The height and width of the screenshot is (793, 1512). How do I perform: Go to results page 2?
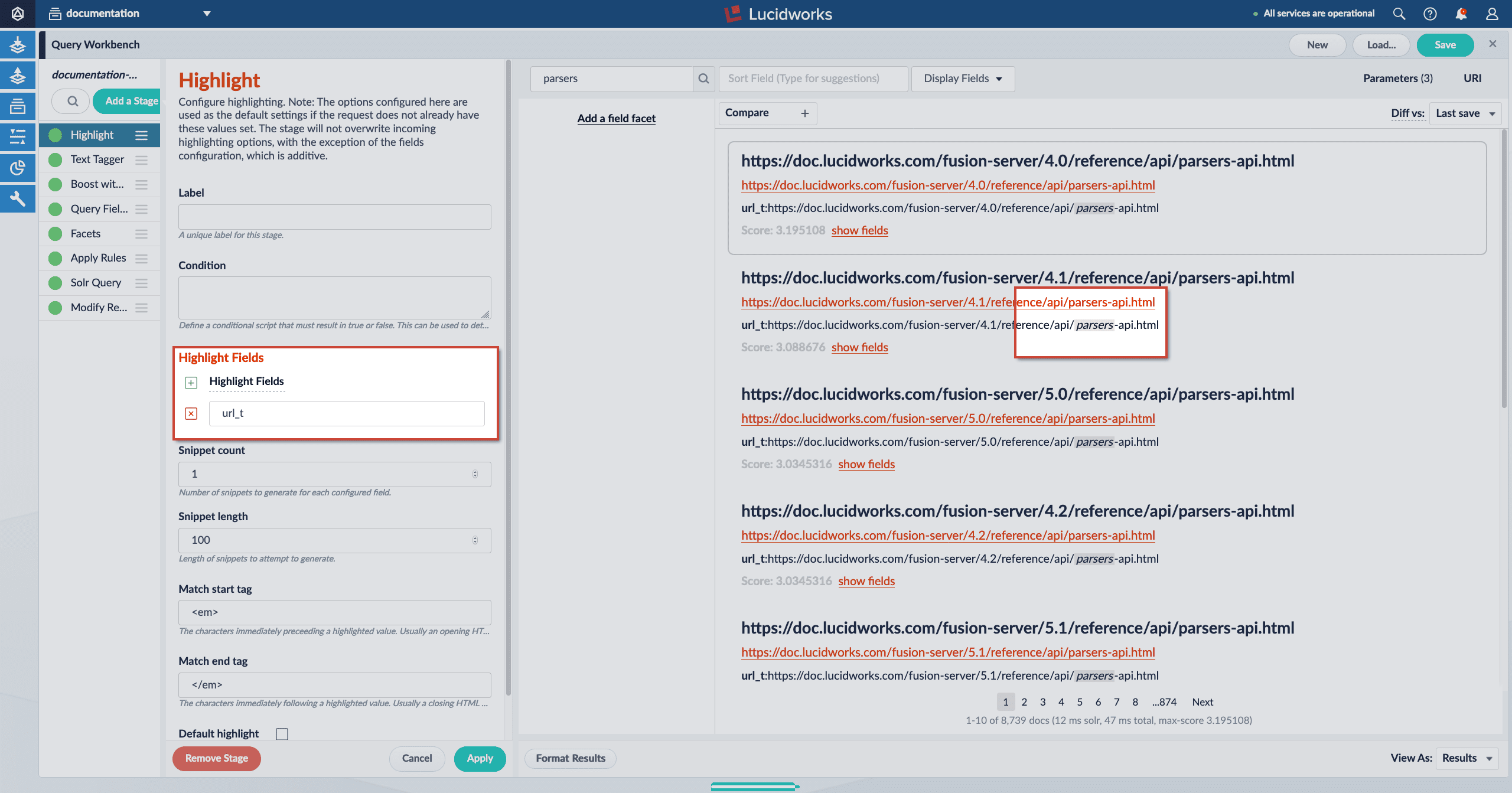1024,702
